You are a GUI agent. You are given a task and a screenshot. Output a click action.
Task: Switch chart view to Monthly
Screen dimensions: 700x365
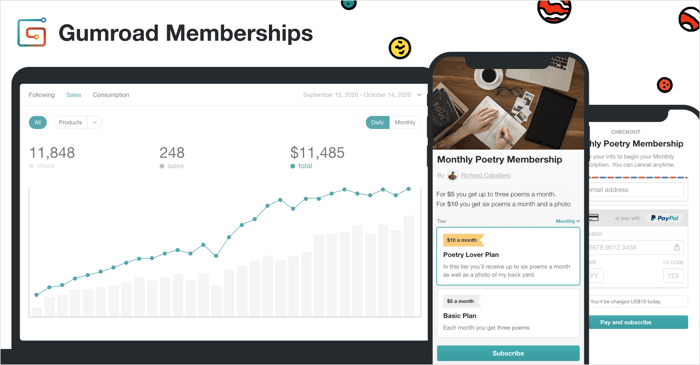point(405,122)
